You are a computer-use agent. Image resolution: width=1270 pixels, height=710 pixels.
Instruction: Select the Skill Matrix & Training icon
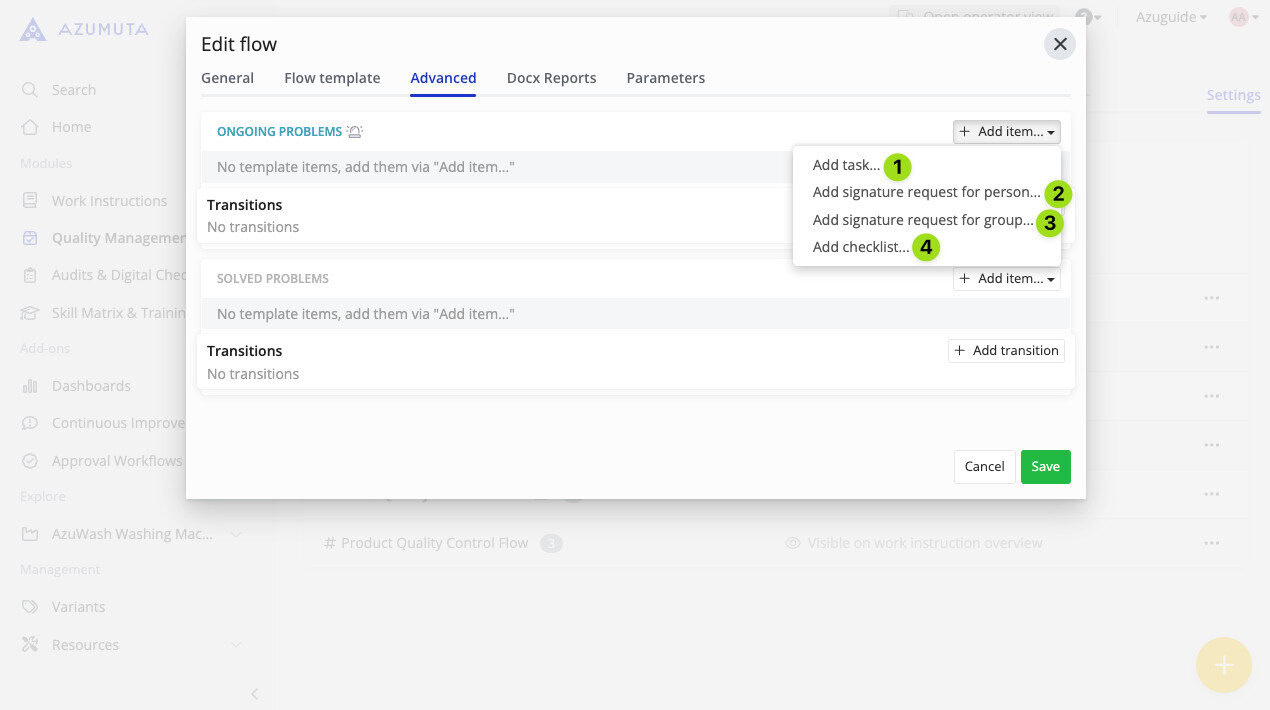click(30, 311)
